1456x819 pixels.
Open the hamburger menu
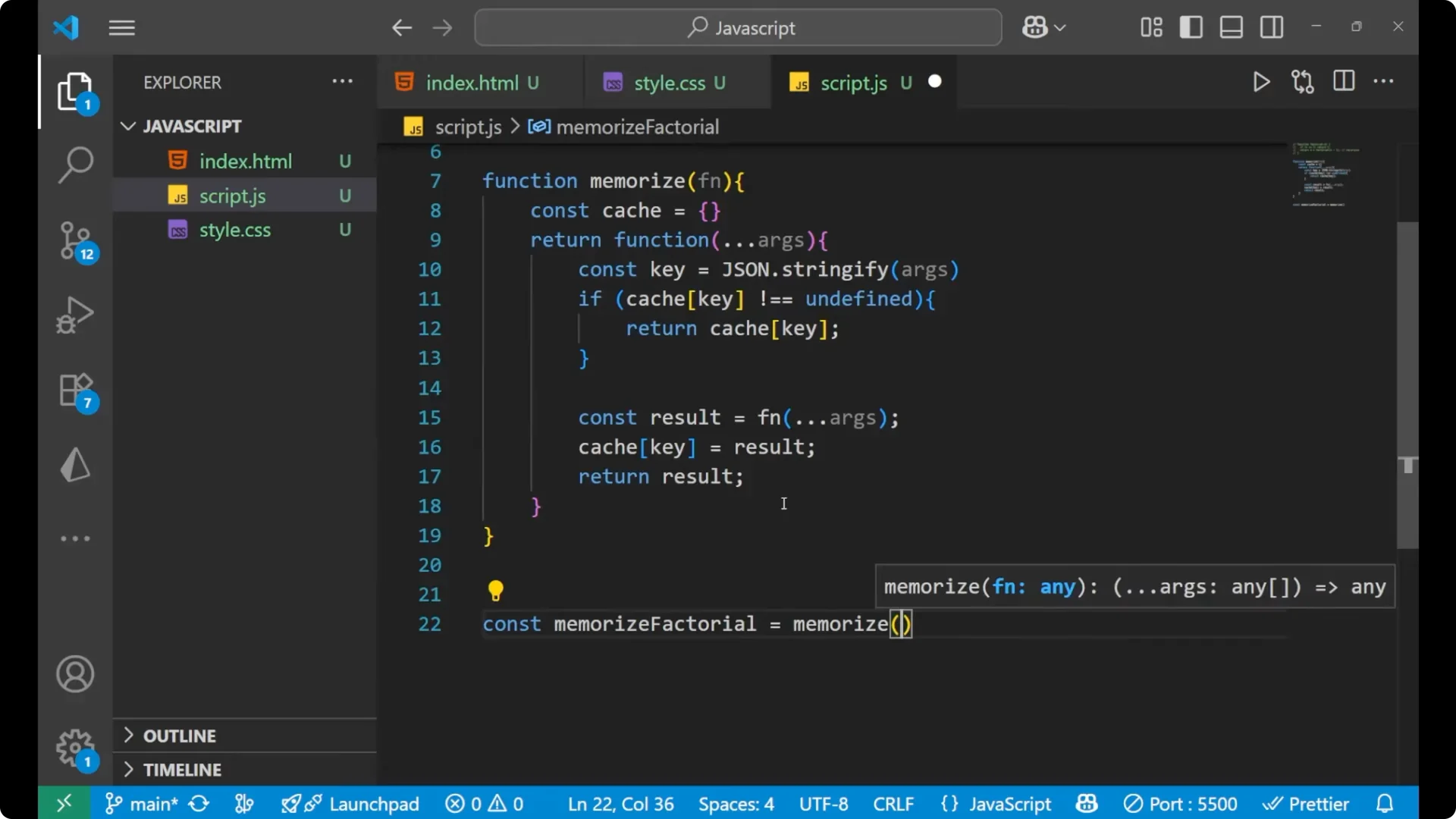click(x=121, y=27)
